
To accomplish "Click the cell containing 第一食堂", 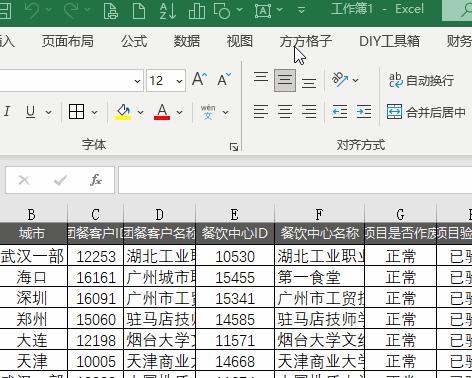I will 319,277.
